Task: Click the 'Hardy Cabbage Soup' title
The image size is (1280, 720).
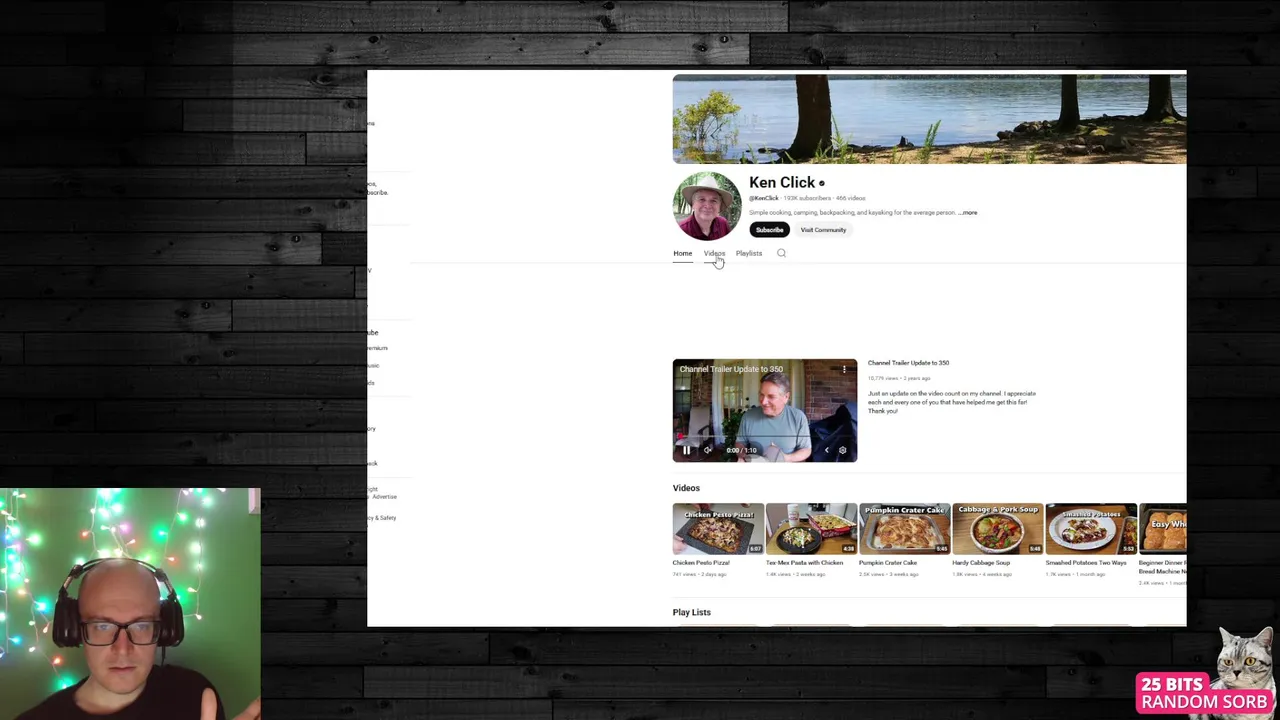Action: pyautogui.click(x=981, y=563)
